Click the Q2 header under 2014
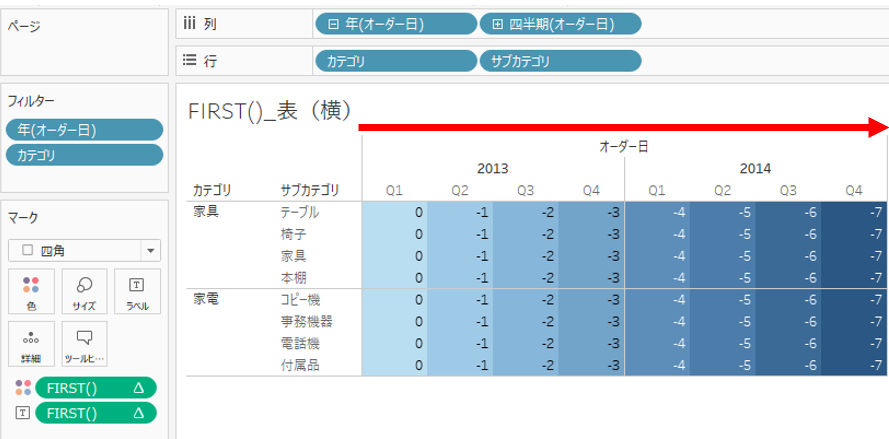889x439 pixels. [x=722, y=191]
